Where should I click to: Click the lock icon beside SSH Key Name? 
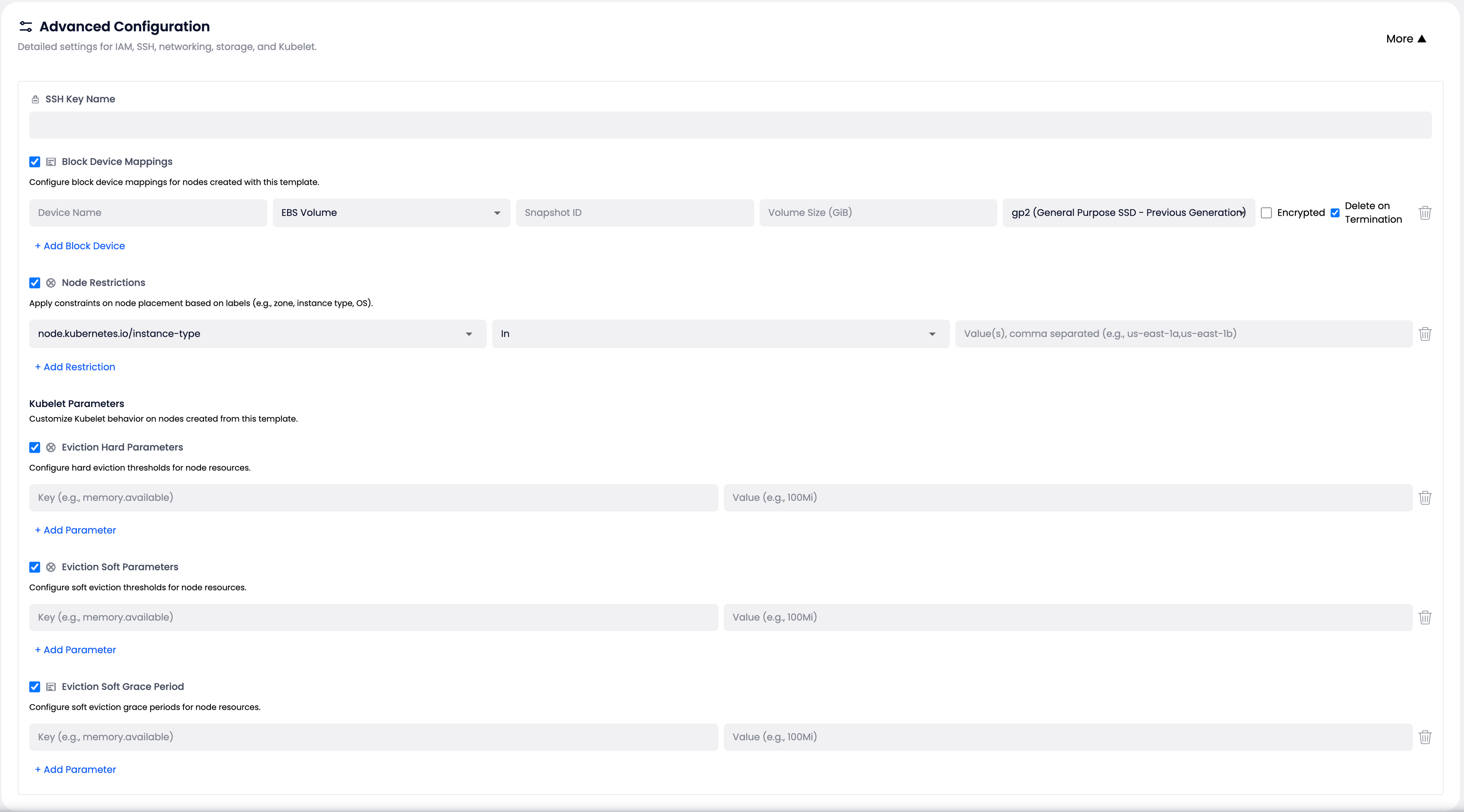click(x=35, y=99)
